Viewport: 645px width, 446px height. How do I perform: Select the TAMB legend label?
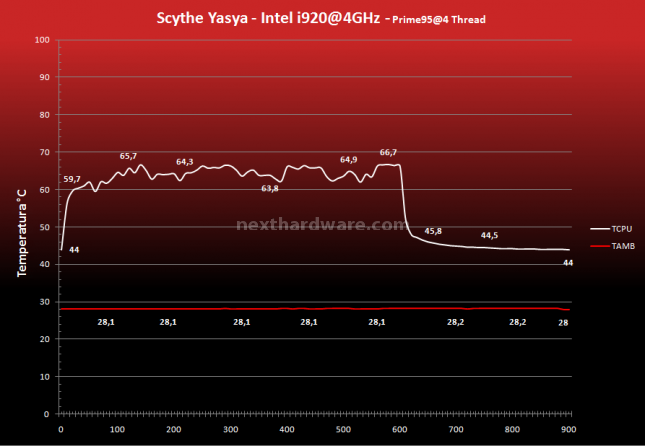623,246
